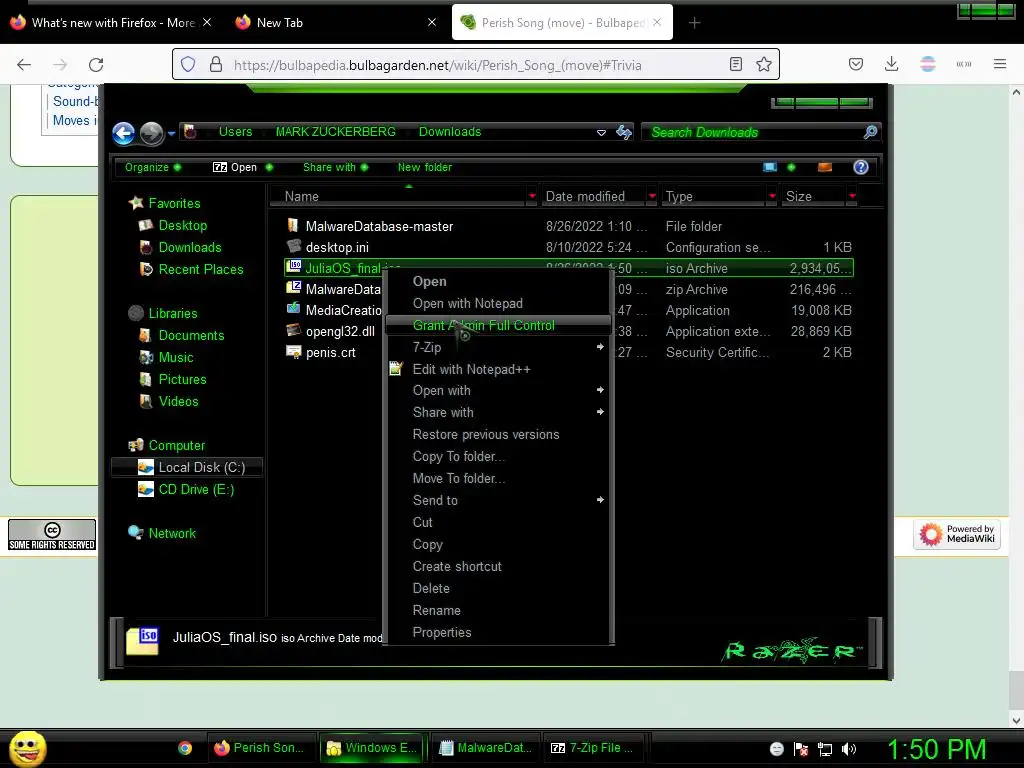
Task: Click the striped extension icon in Firefox toolbar
Action: coord(927,64)
